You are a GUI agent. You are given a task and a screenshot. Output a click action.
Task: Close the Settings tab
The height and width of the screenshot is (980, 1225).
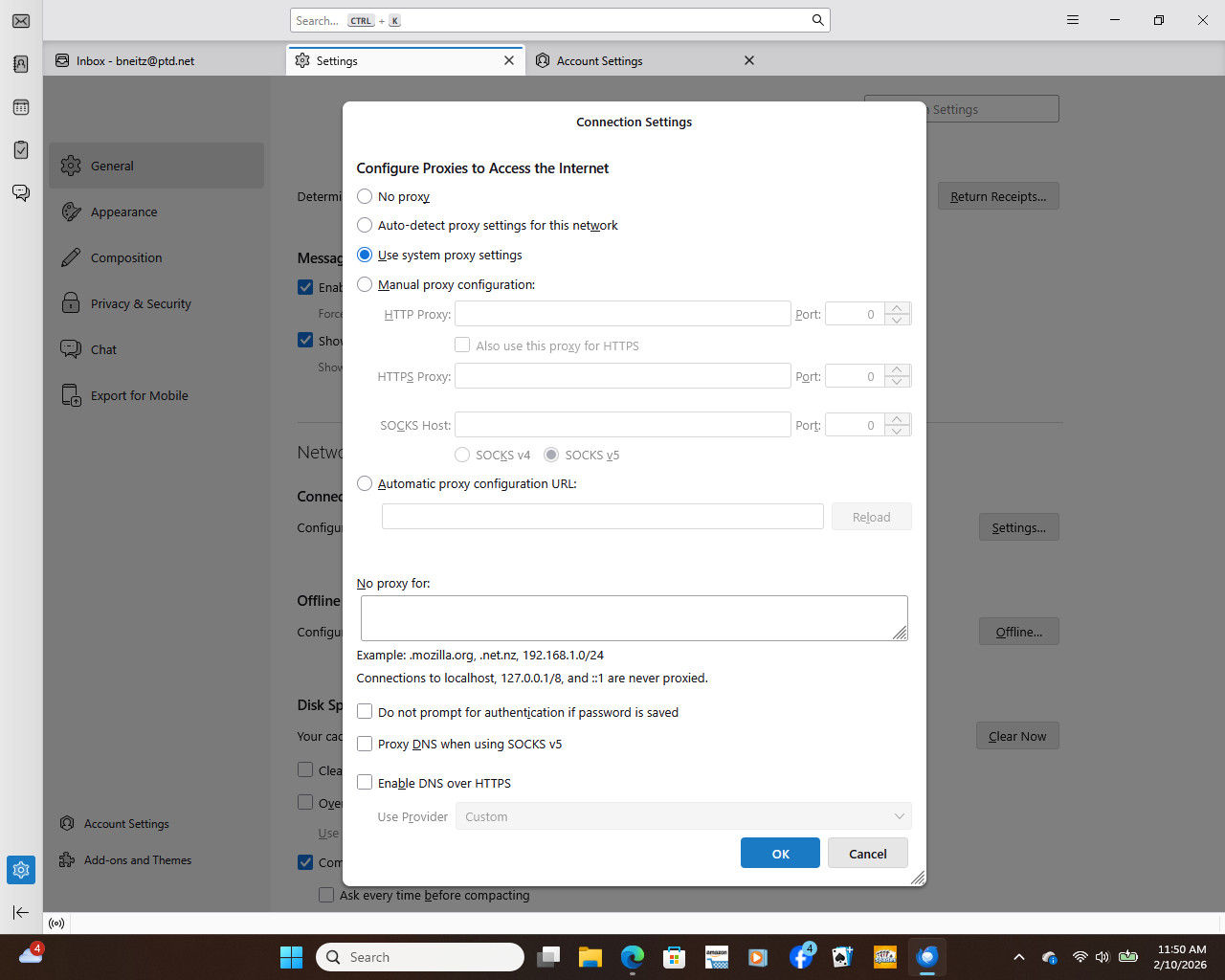(x=509, y=60)
